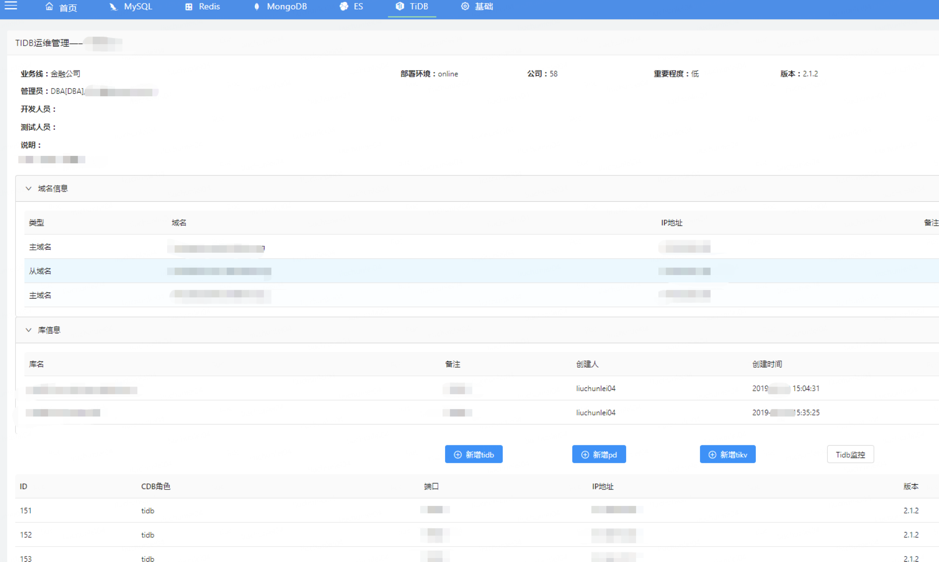Click the 业务线 金融公司 text
Viewport: 939px width, 562px height.
tap(50, 74)
